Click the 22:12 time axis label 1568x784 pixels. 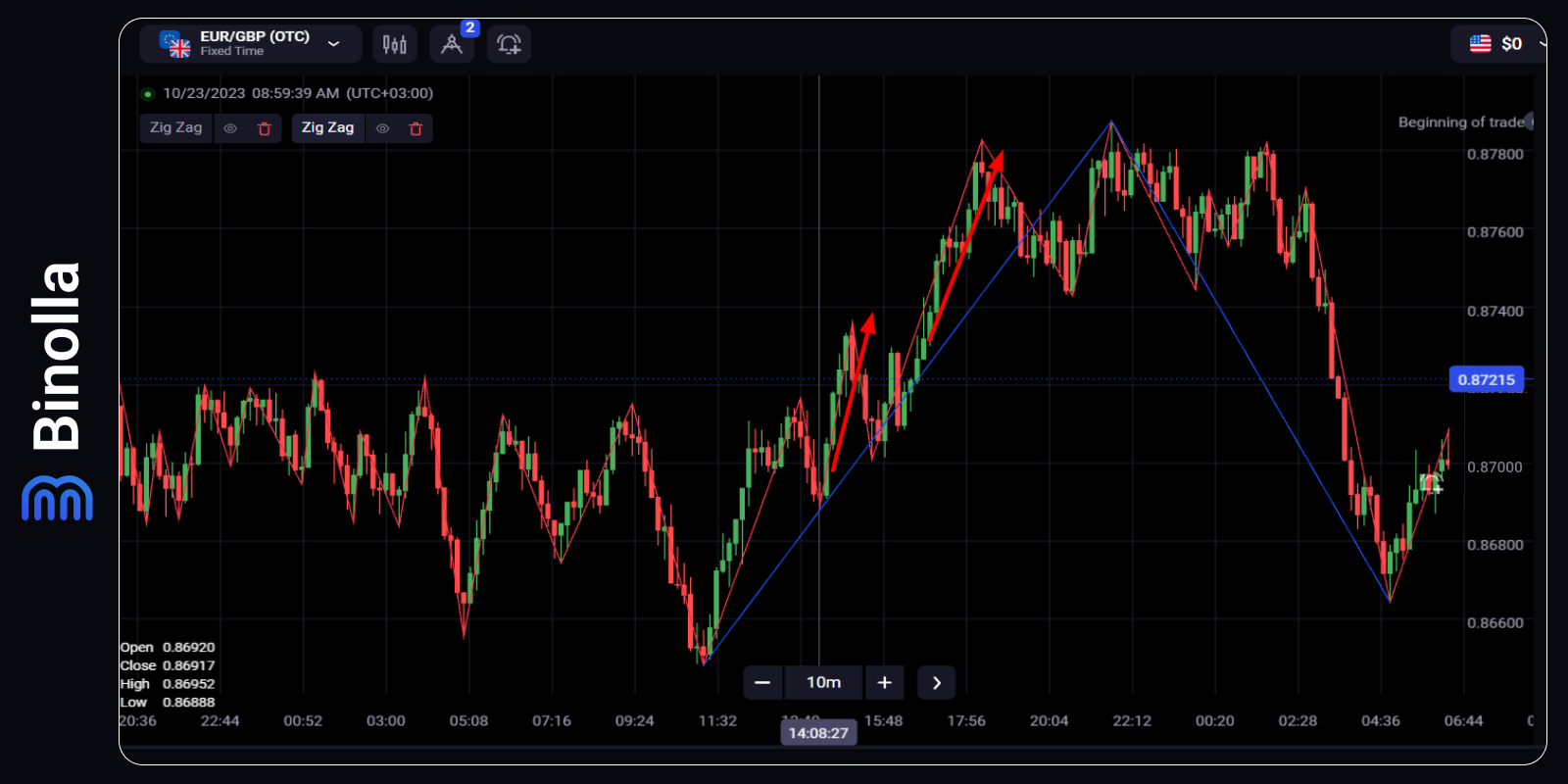tap(1132, 720)
